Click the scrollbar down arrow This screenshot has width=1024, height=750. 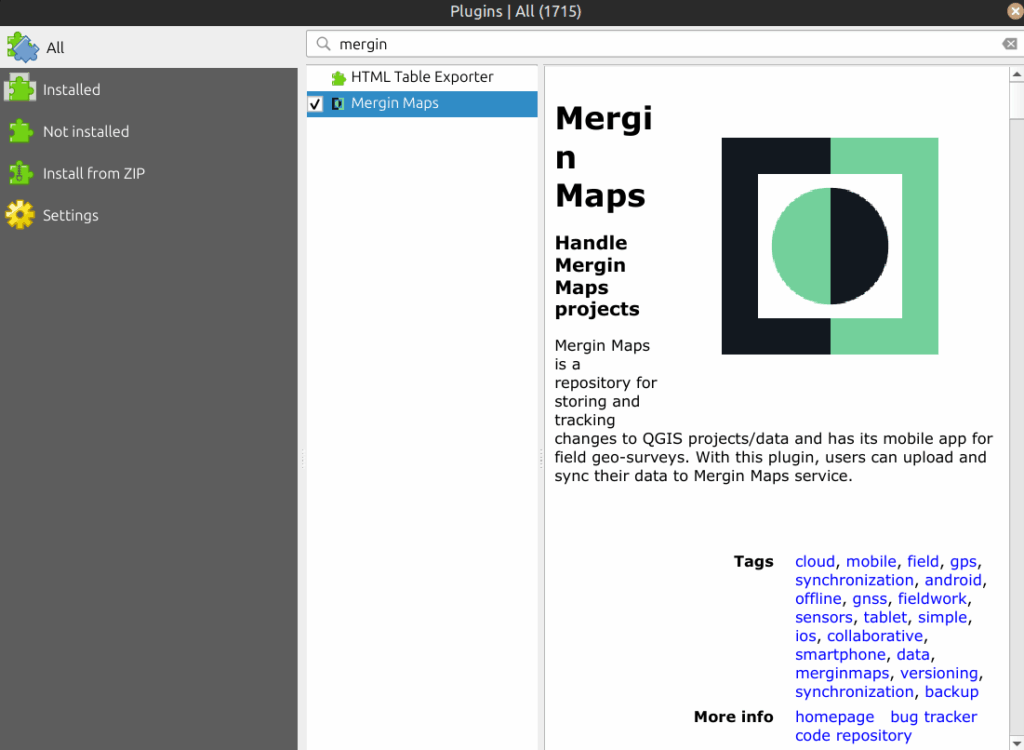click(x=1016, y=743)
